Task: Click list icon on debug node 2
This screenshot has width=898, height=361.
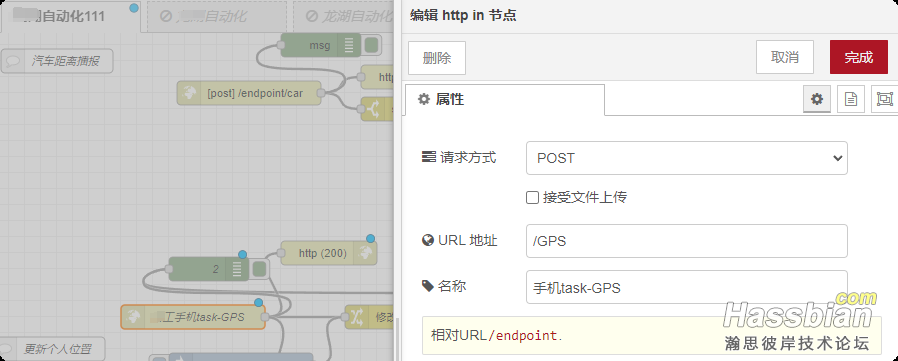Action: (237, 269)
